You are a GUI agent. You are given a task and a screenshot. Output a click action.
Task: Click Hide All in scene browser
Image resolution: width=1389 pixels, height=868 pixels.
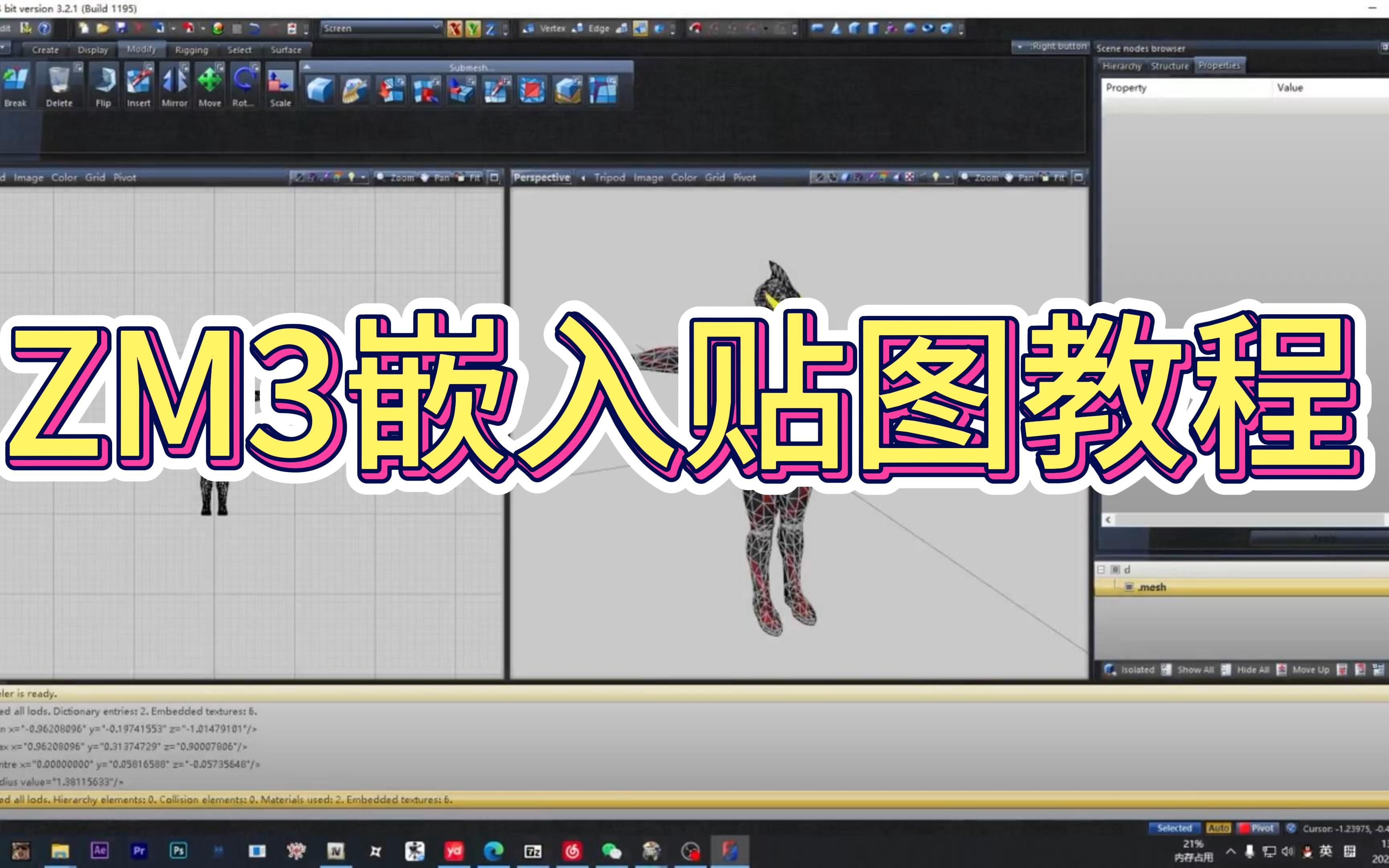(1246, 669)
